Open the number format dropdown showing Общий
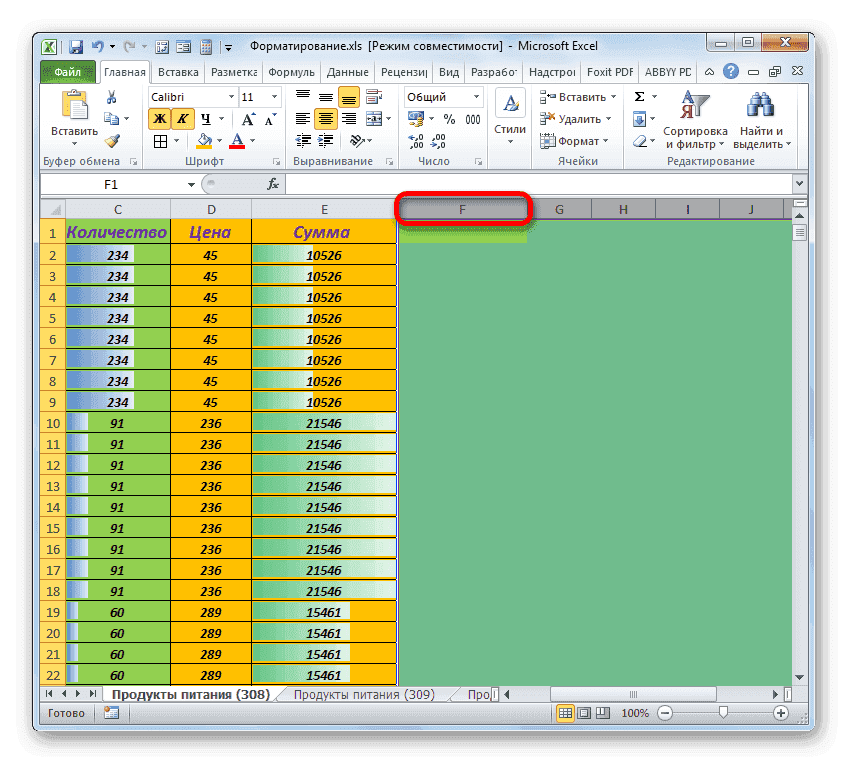The image size is (848, 764). (x=478, y=96)
